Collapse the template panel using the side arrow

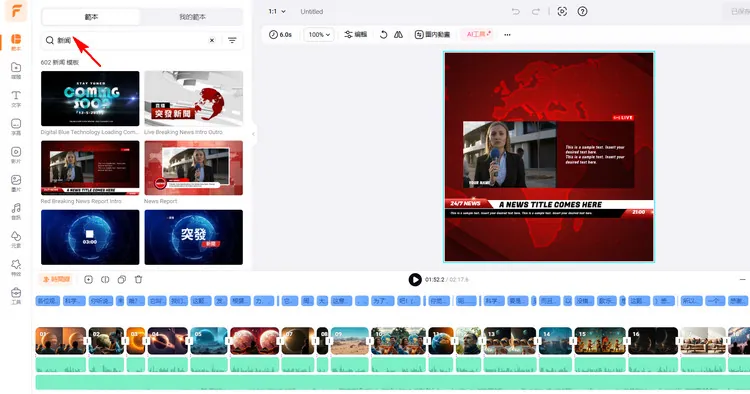coord(253,134)
